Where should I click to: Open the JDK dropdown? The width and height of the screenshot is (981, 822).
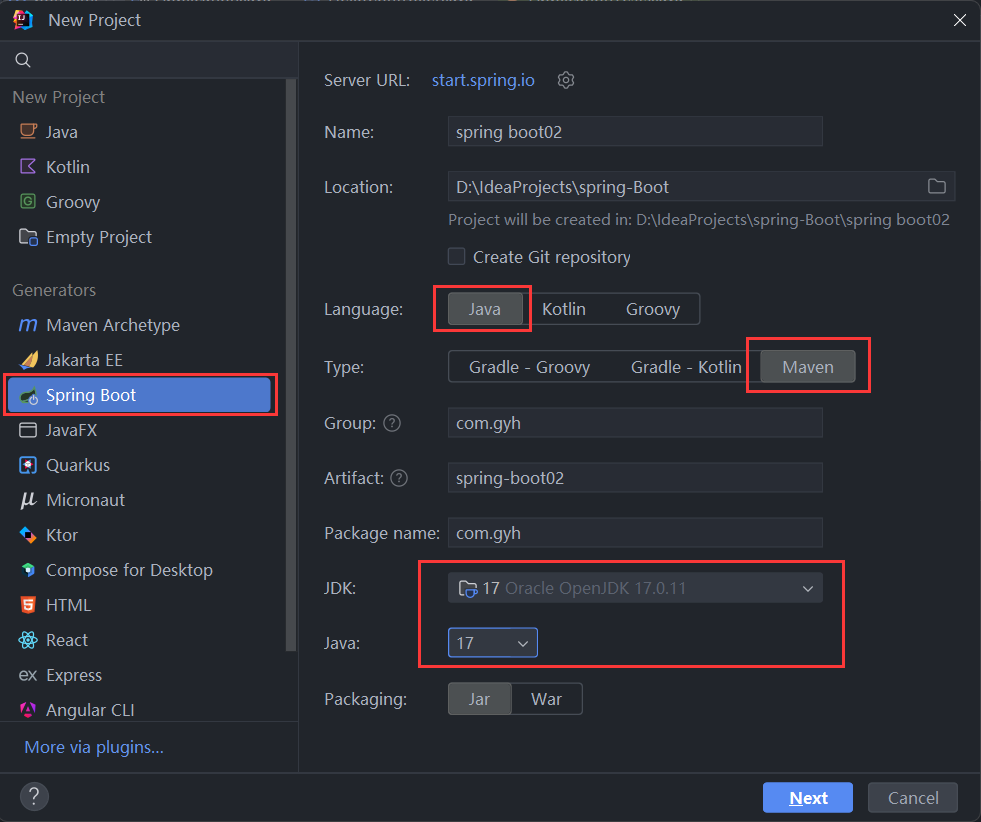(635, 588)
